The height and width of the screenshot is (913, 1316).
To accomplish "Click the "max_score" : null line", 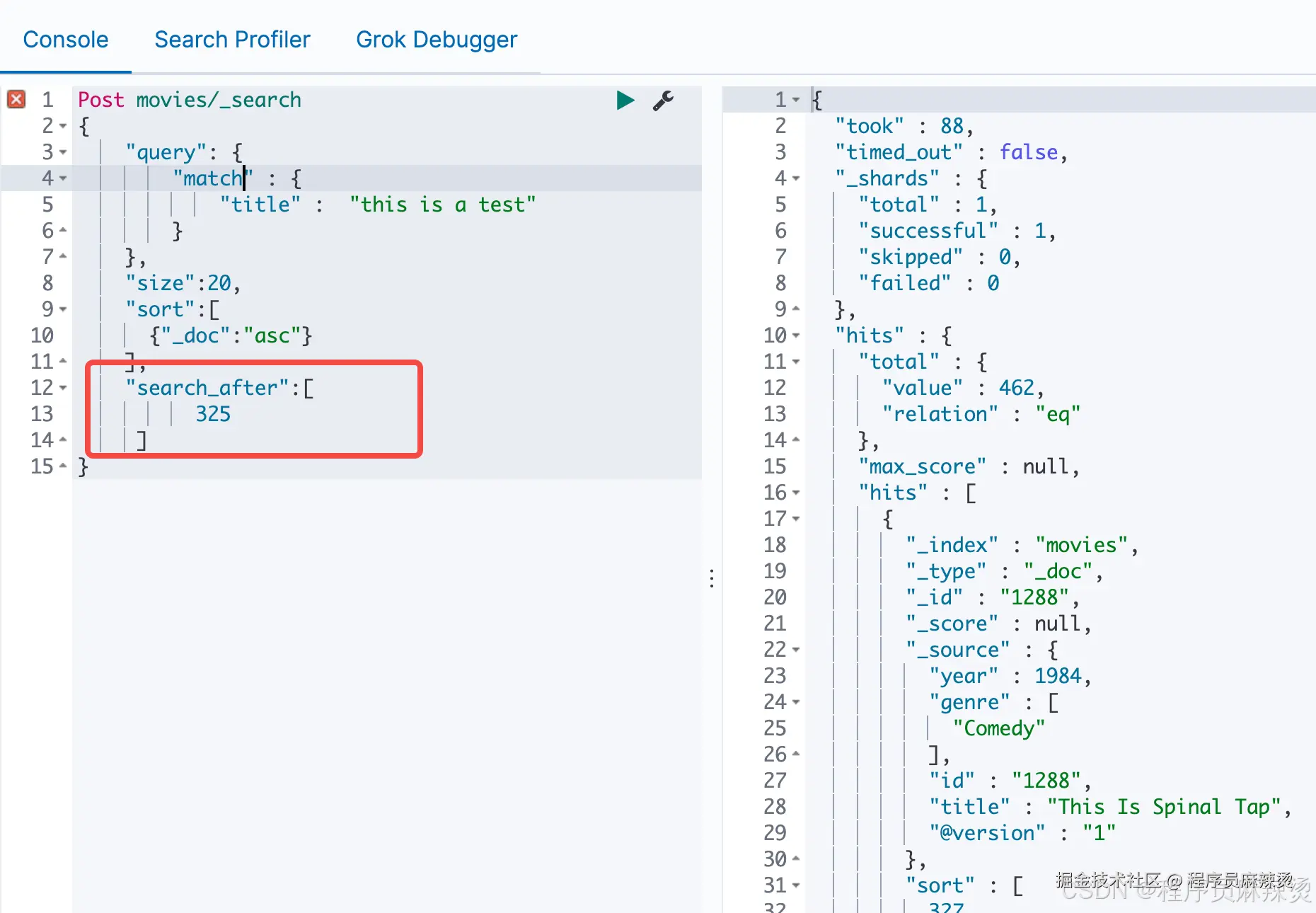I will tap(969, 466).
